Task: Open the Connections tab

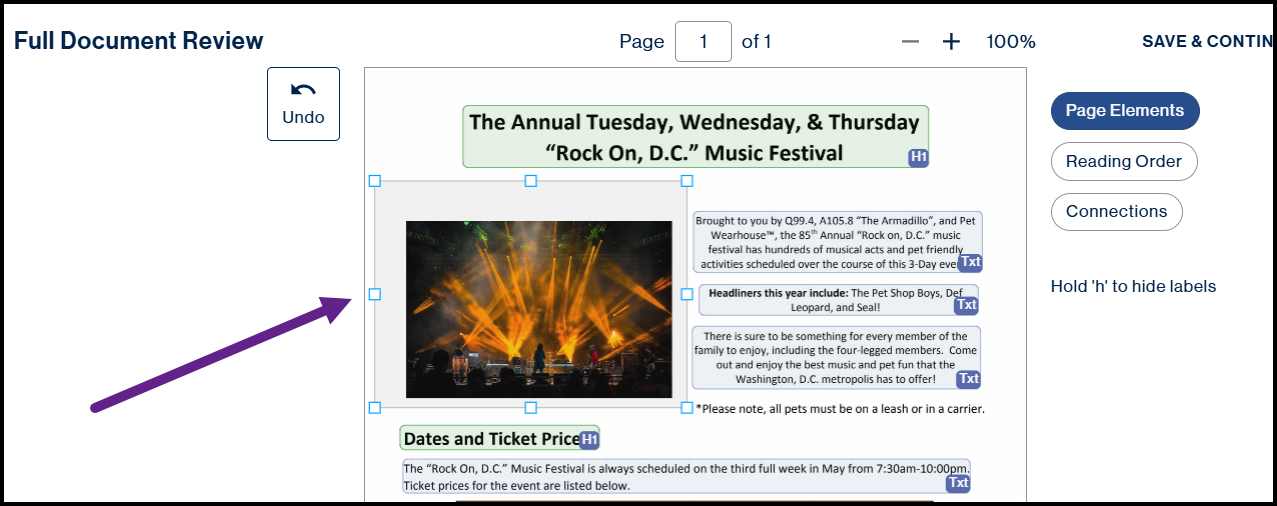Action: point(1116,211)
